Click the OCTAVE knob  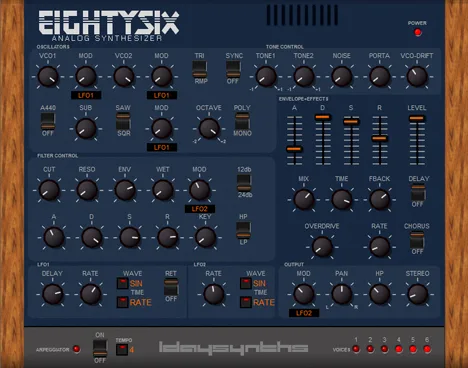click(209, 128)
